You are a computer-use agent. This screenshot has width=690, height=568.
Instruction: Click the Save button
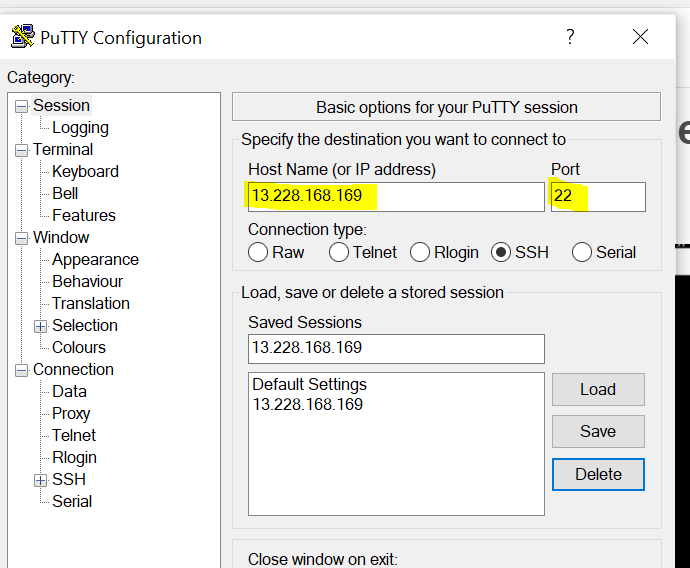(x=598, y=431)
